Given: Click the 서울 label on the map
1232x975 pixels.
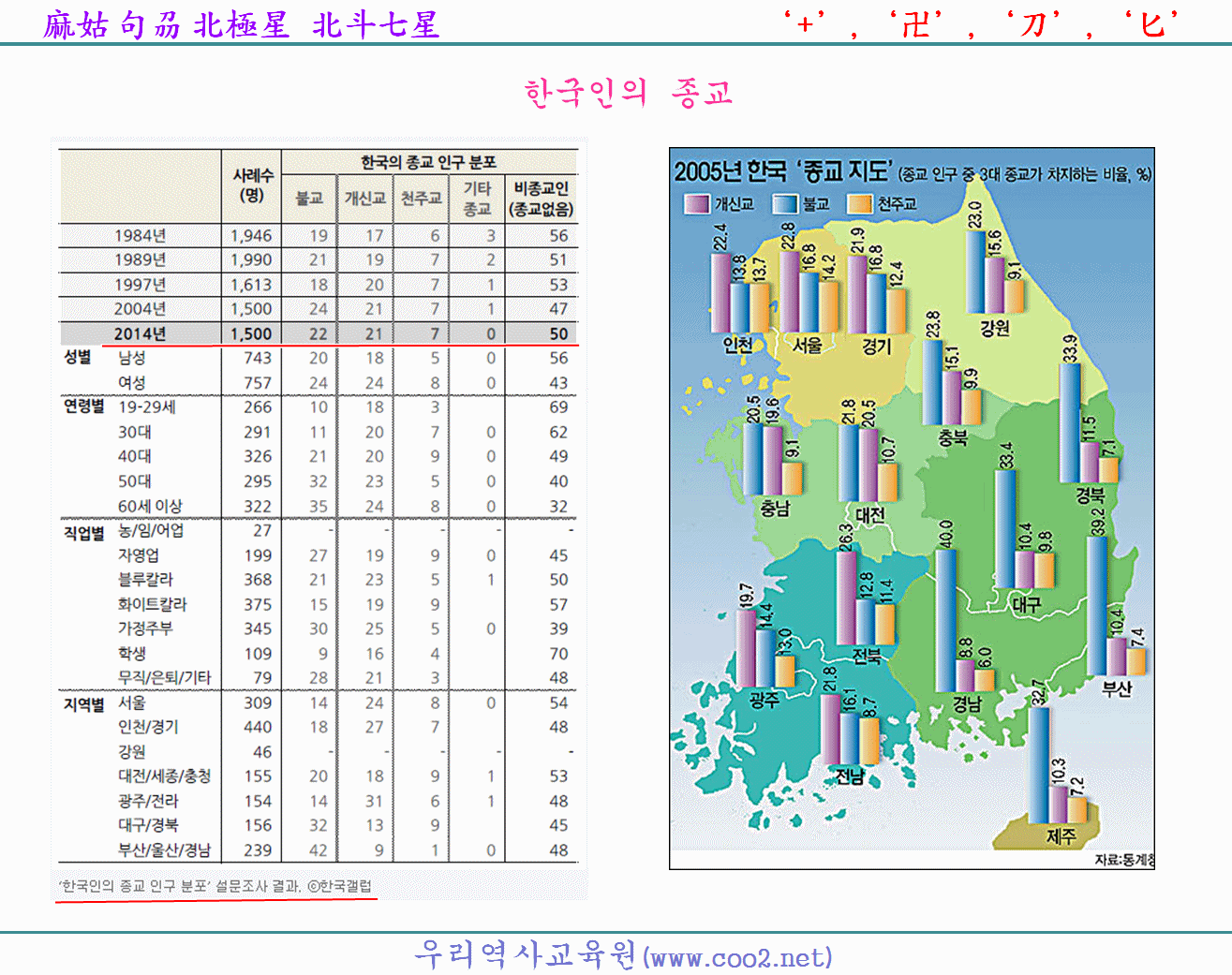Looking at the screenshot, I should pyautogui.click(x=807, y=345).
